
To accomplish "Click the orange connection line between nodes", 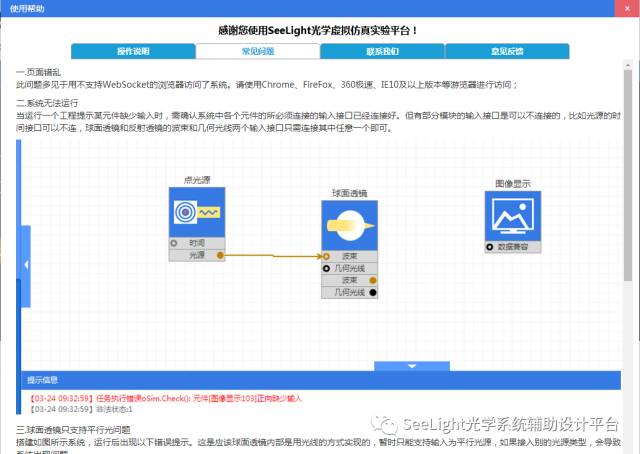I will tap(270, 256).
